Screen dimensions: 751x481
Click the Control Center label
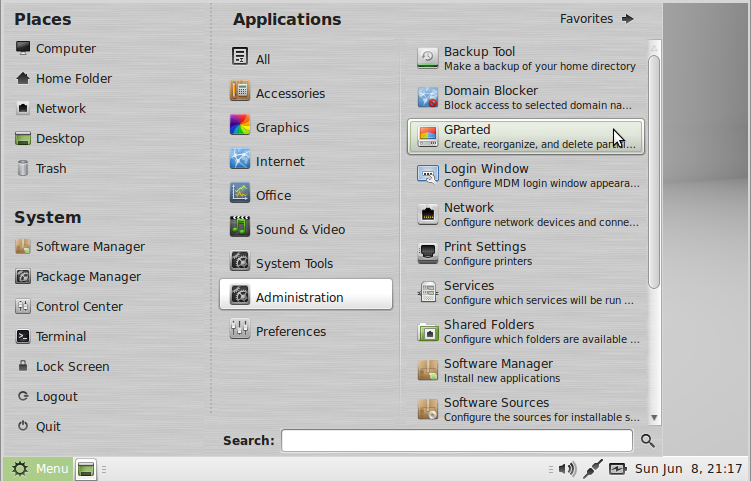click(x=80, y=307)
